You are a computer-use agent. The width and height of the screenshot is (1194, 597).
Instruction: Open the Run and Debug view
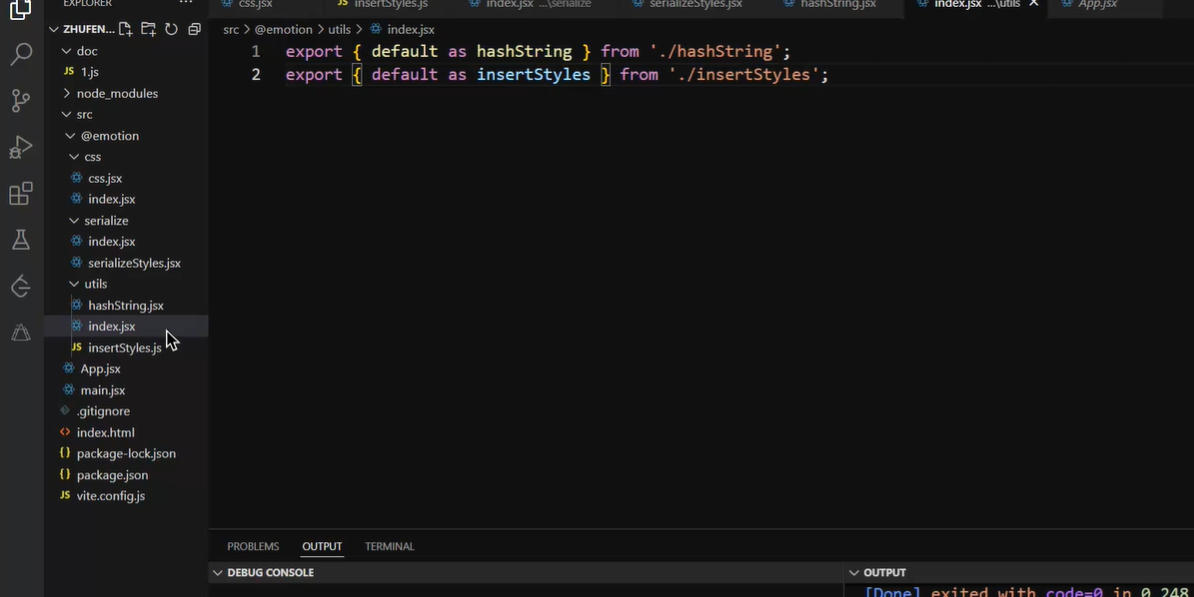pos(21,147)
